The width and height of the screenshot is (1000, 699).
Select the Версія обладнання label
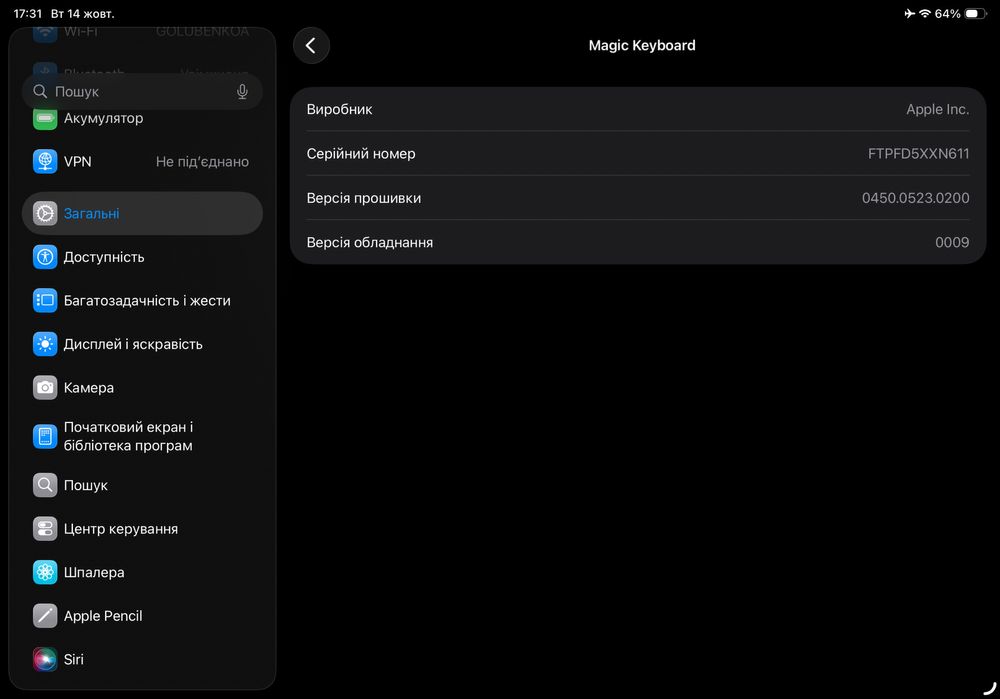pos(370,243)
